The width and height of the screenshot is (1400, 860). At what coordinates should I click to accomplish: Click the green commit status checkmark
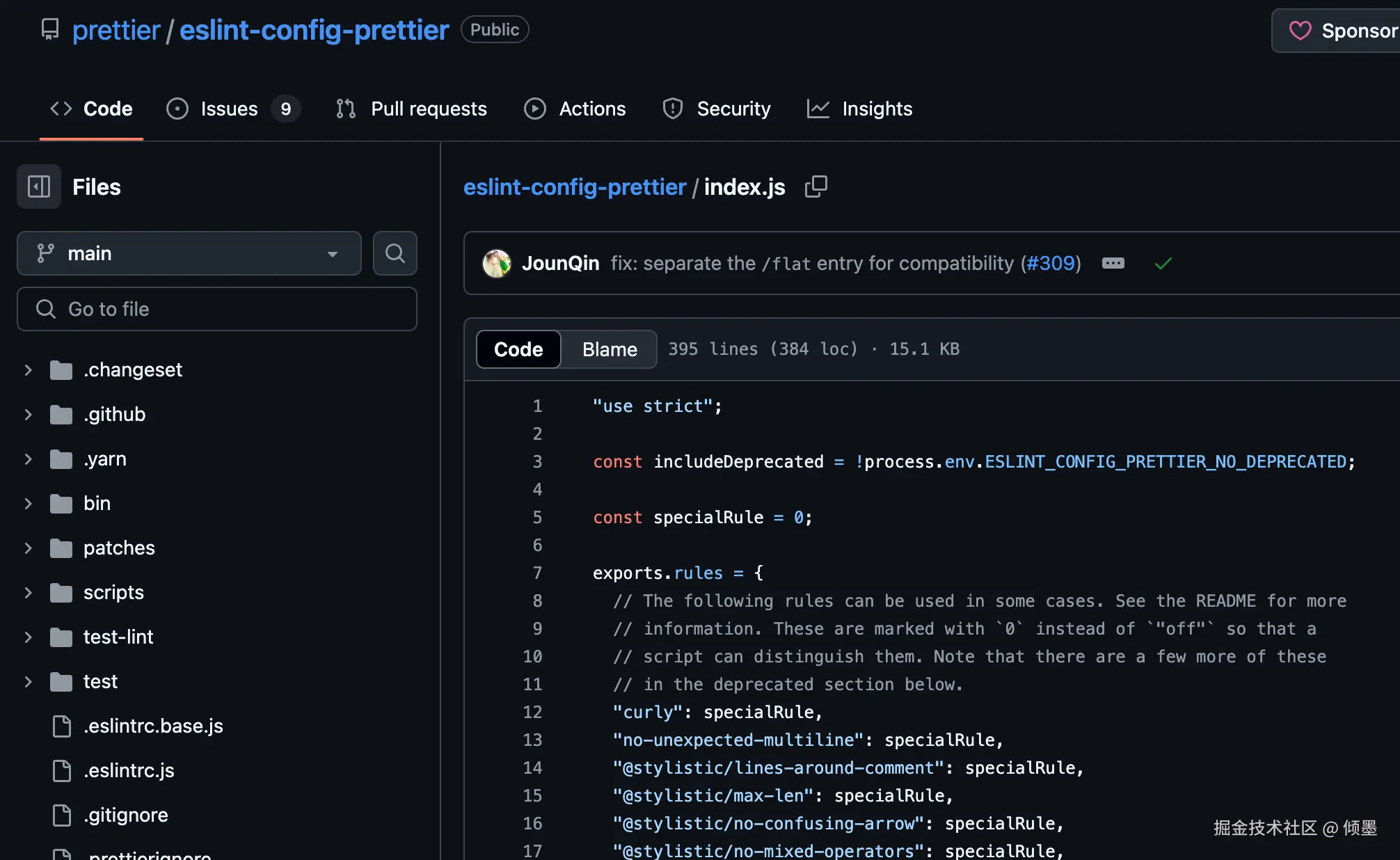pyautogui.click(x=1163, y=264)
